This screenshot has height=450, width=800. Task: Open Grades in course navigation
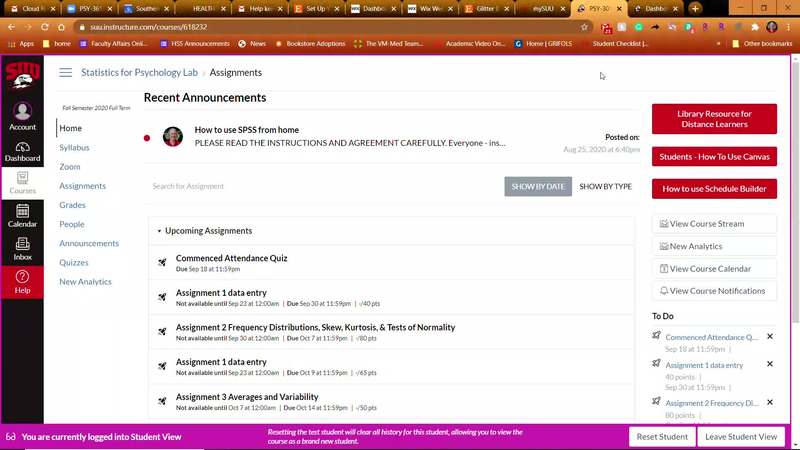tap(72, 205)
